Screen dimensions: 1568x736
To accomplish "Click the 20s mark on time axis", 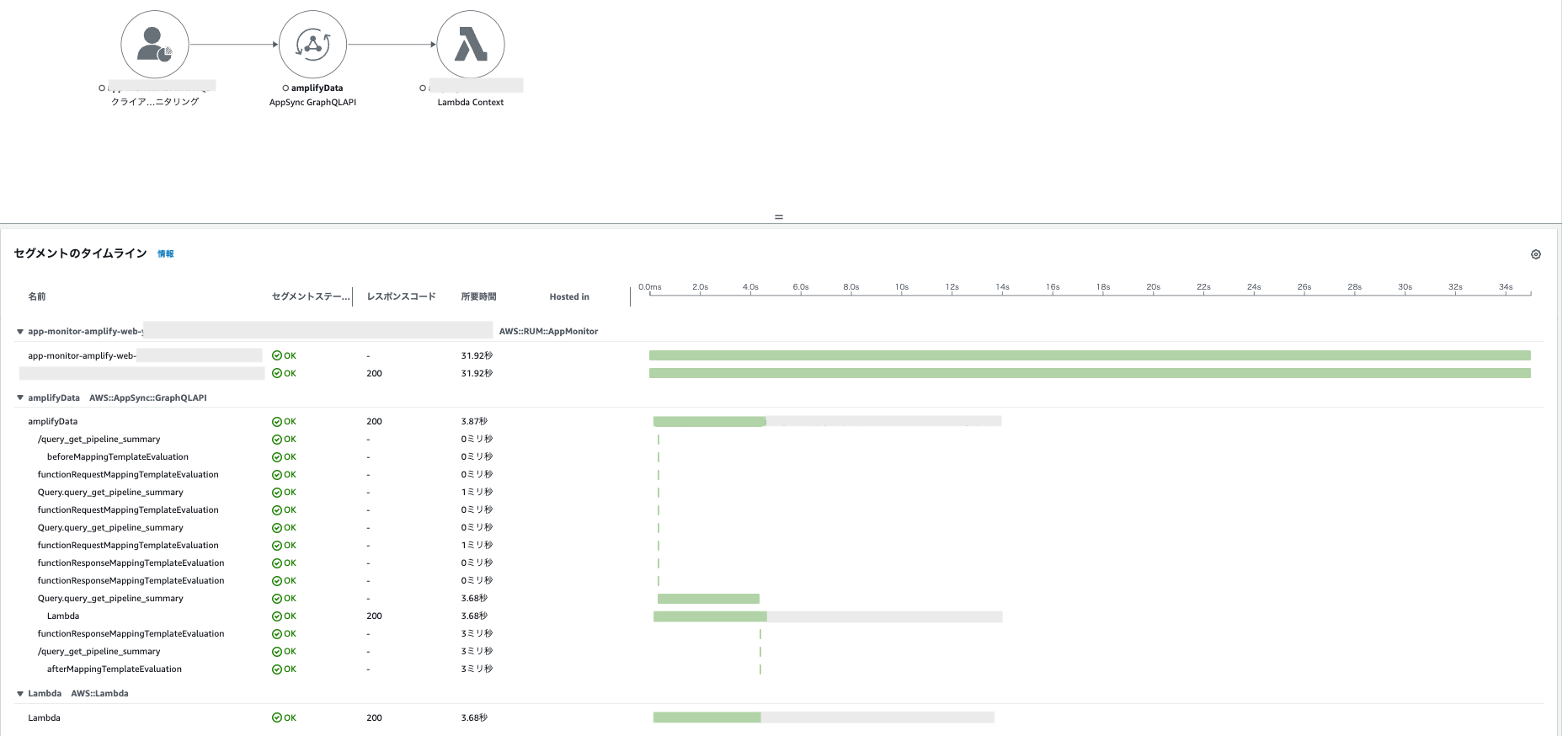I will (1153, 287).
